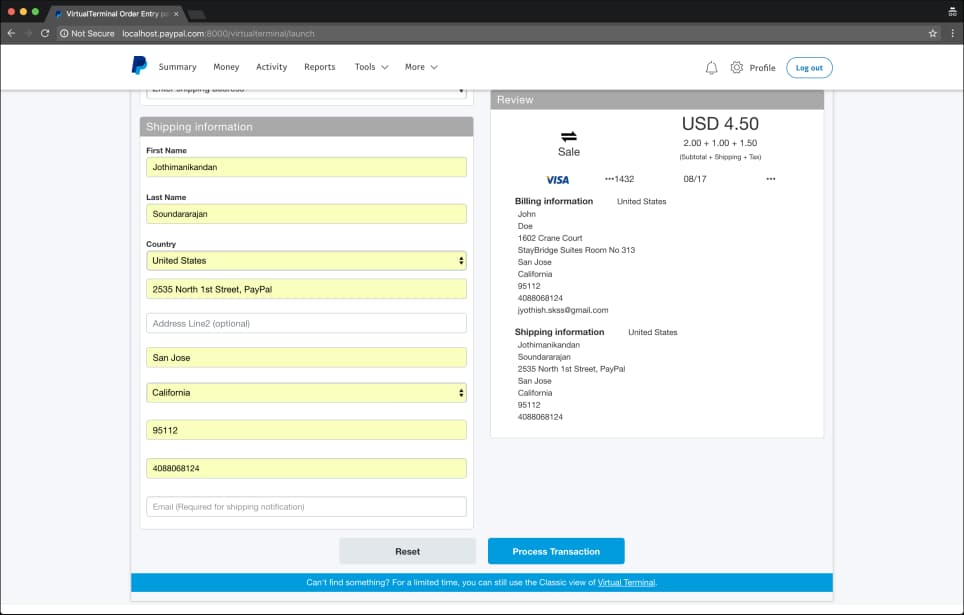964x615 pixels.
Task: Follow the Virtual Terminal classic link
Action: (626, 582)
